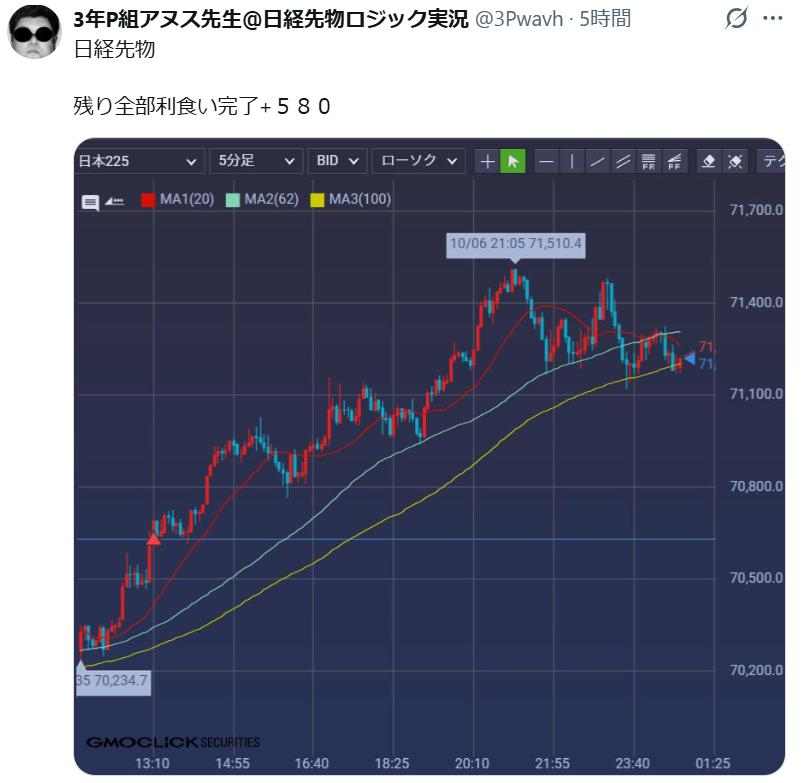Toggle the MA1(20) red legend swatch
This screenshot has height=783, width=807.
coord(148,200)
